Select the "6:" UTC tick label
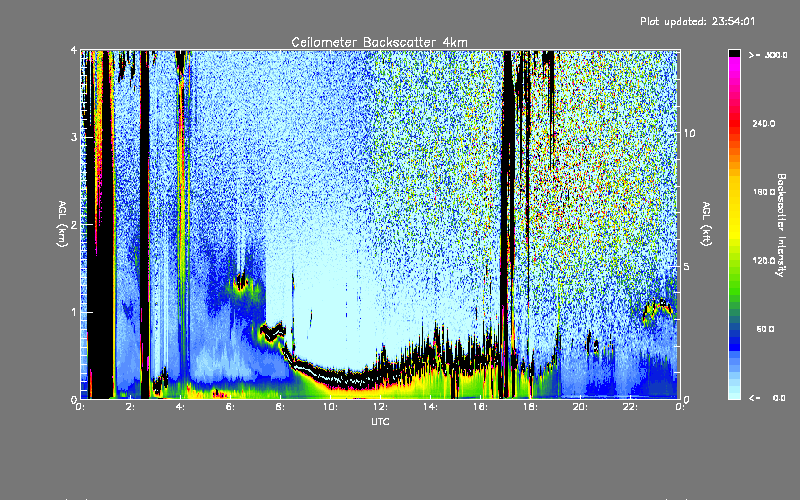 coord(231,407)
